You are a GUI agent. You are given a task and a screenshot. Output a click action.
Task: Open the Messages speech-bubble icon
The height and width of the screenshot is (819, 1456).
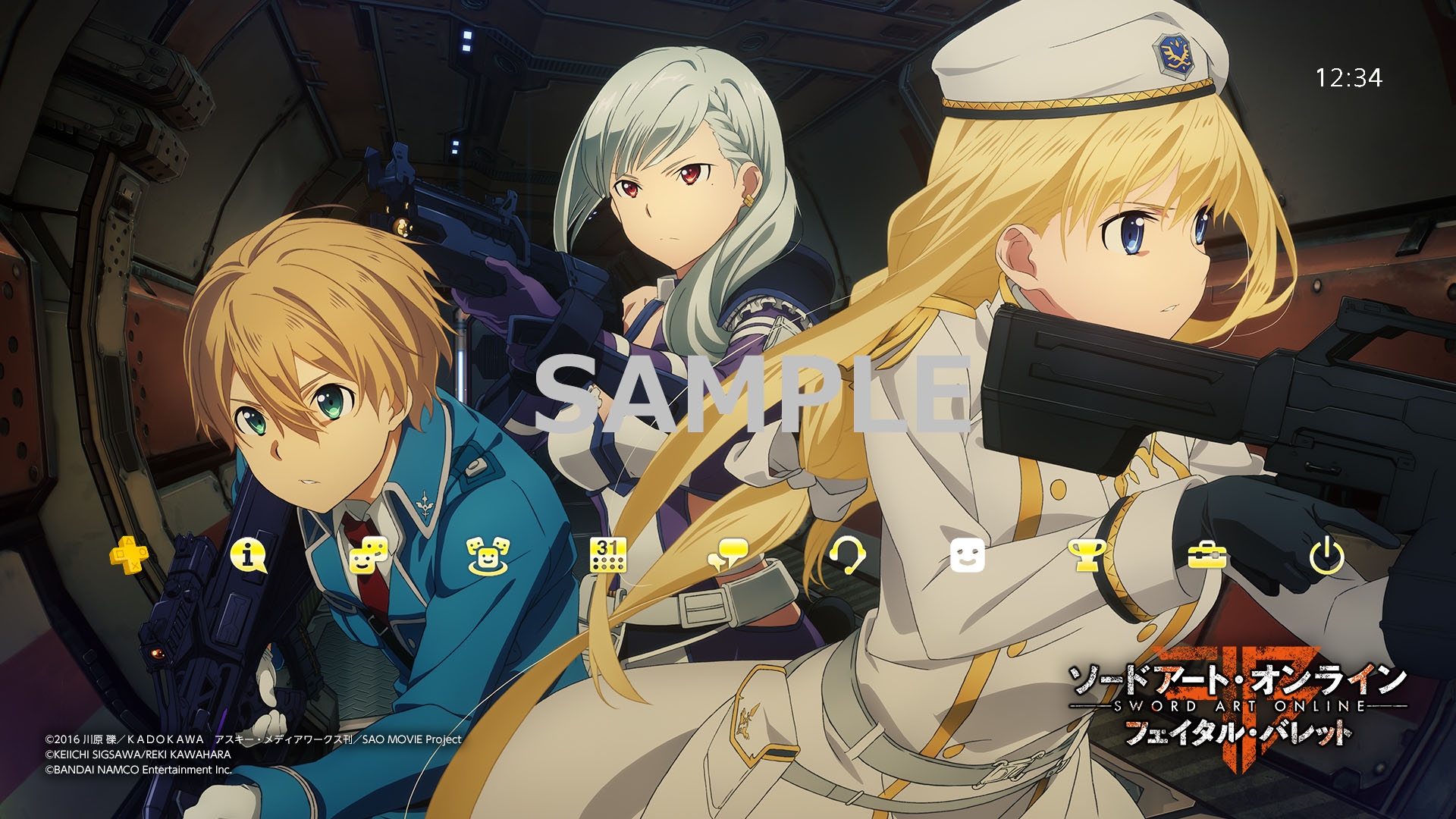(x=727, y=556)
